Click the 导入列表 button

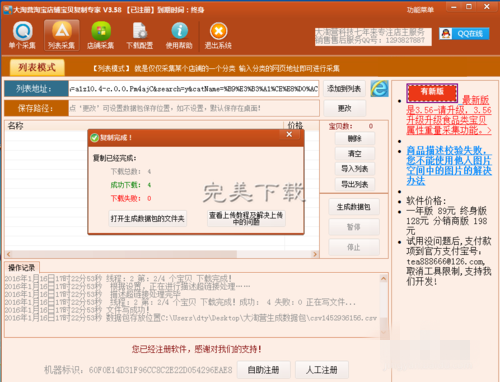pyautogui.click(x=355, y=169)
